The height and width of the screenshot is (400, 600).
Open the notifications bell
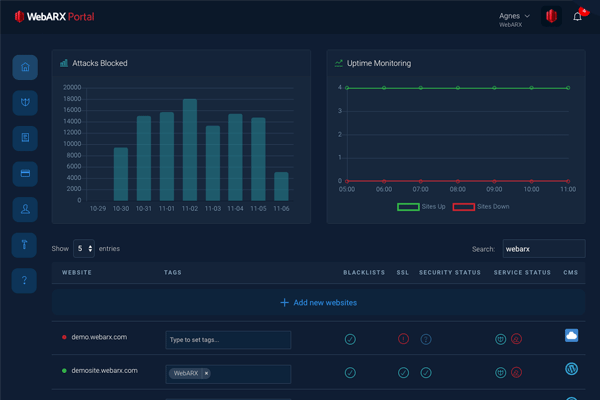[x=577, y=16]
